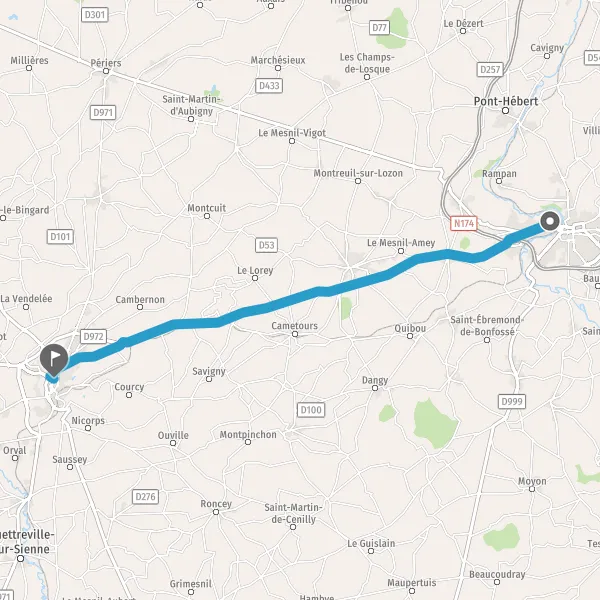Click the N174 red road shield
Image resolution: width=600 pixels, height=600 pixels.
coord(464,223)
